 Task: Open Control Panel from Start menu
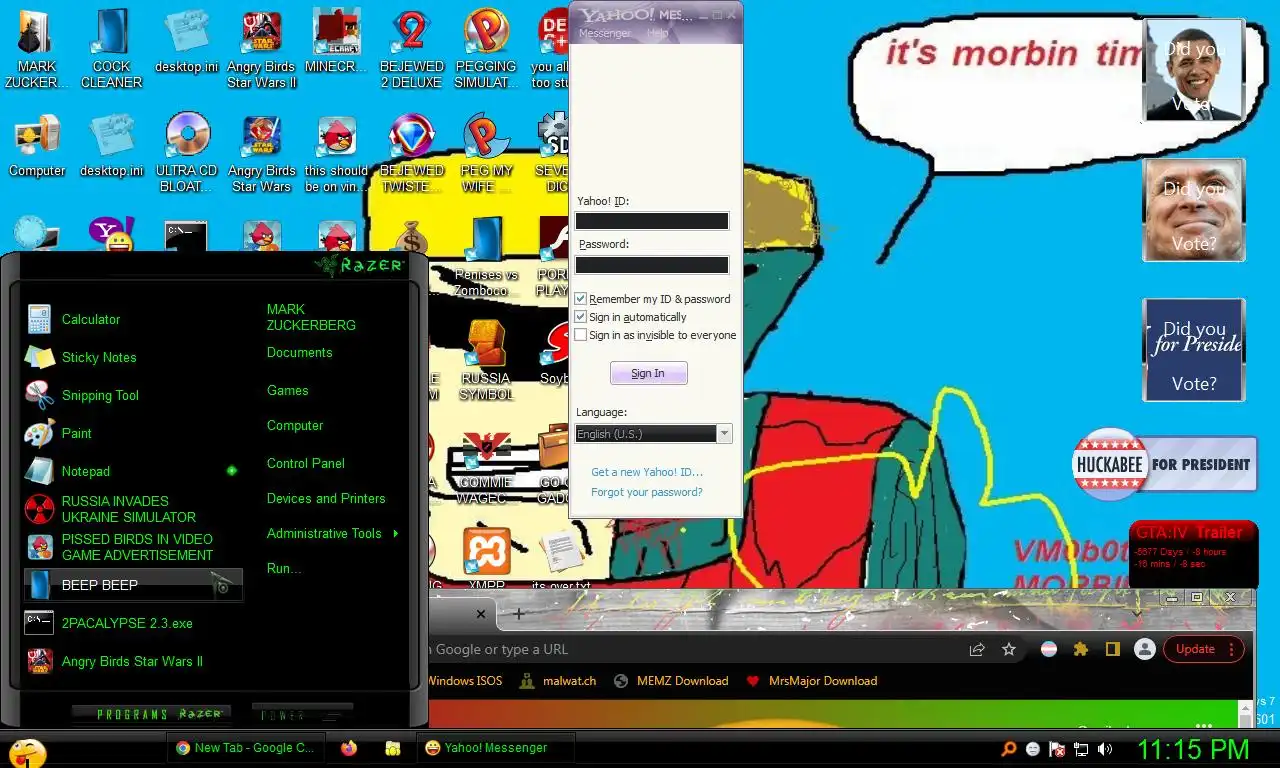pyautogui.click(x=305, y=463)
